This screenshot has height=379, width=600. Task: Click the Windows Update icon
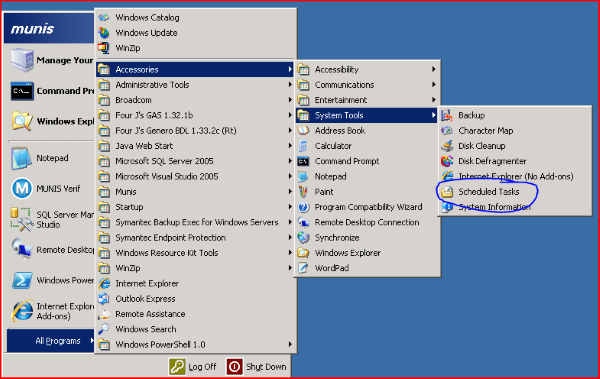pyautogui.click(x=104, y=33)
